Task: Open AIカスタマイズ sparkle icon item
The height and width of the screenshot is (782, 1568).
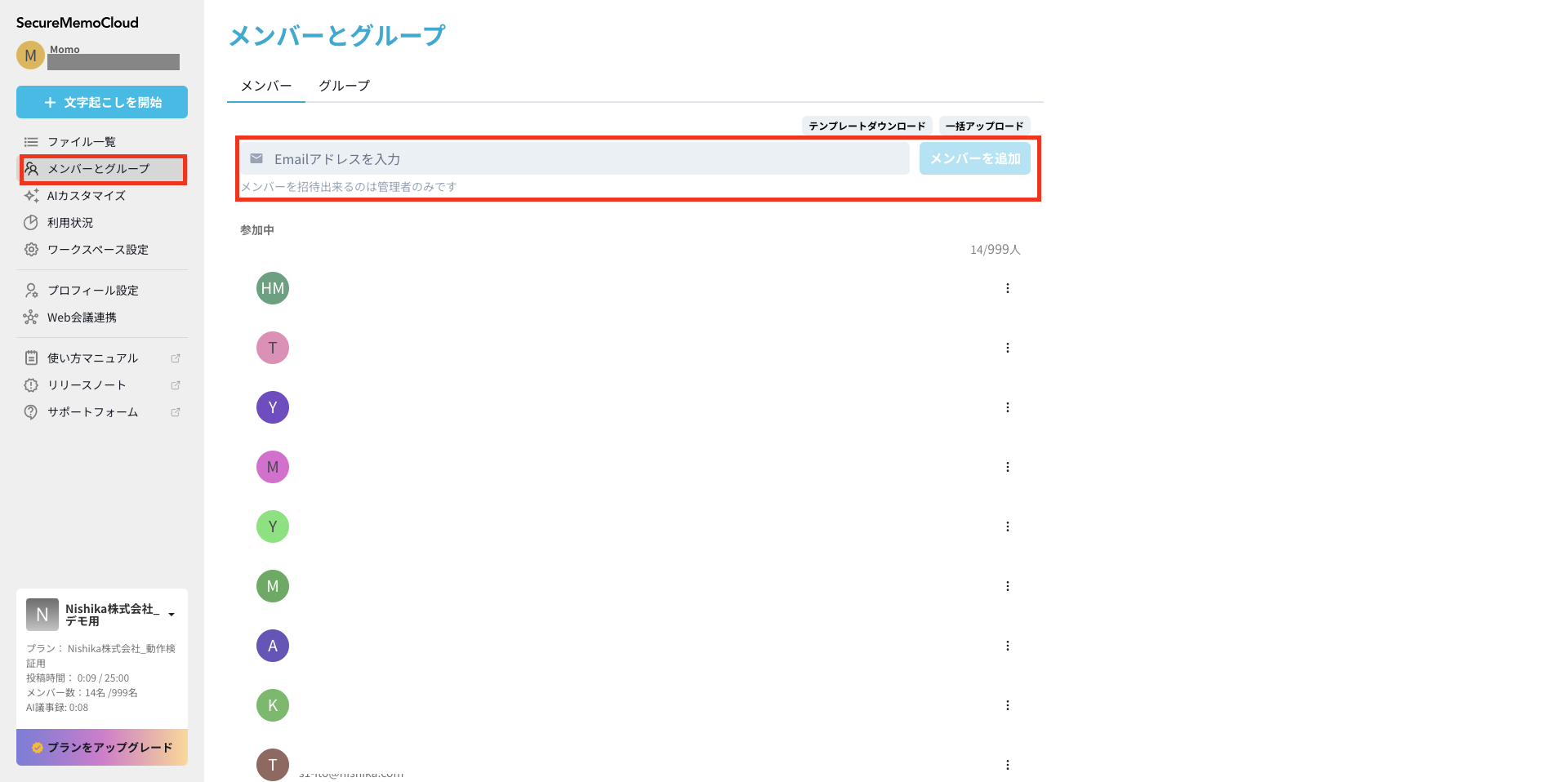Action: tap(86, 196)
